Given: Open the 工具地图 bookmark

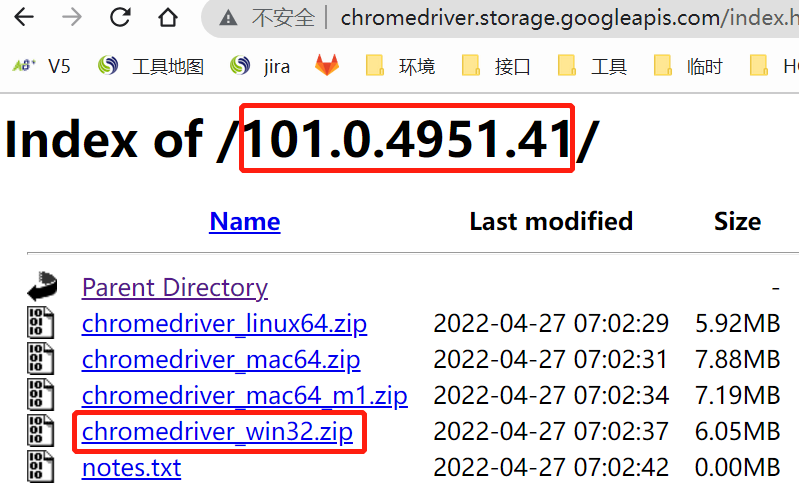Looking at the screenshot, I should pos(151,66).
